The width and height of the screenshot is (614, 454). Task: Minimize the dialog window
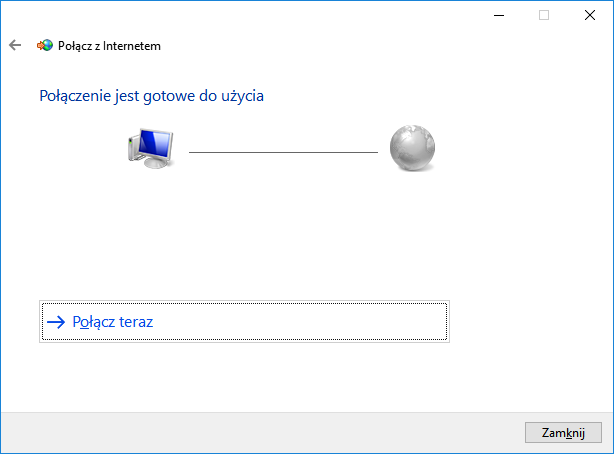[x=498, y=15]
